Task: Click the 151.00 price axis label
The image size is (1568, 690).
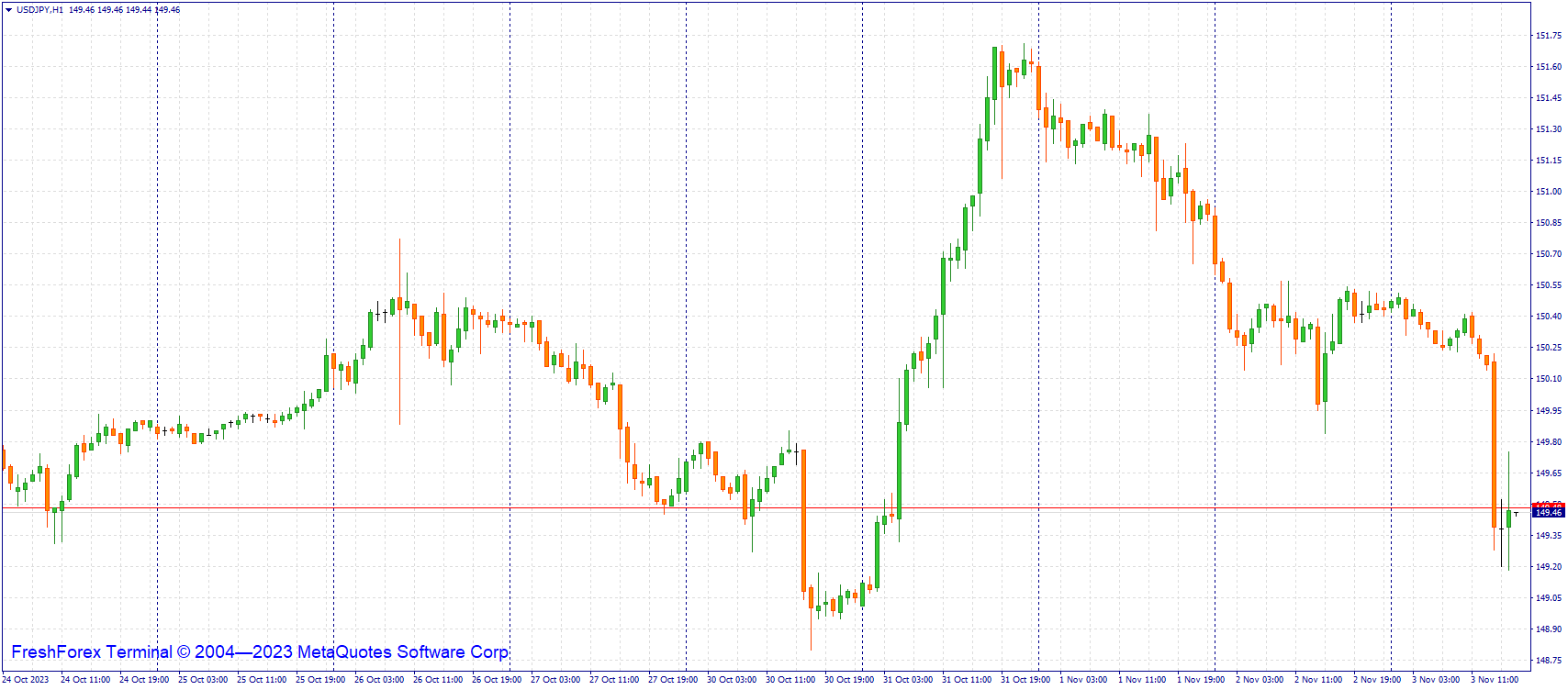Action: tap(1549, 192)
